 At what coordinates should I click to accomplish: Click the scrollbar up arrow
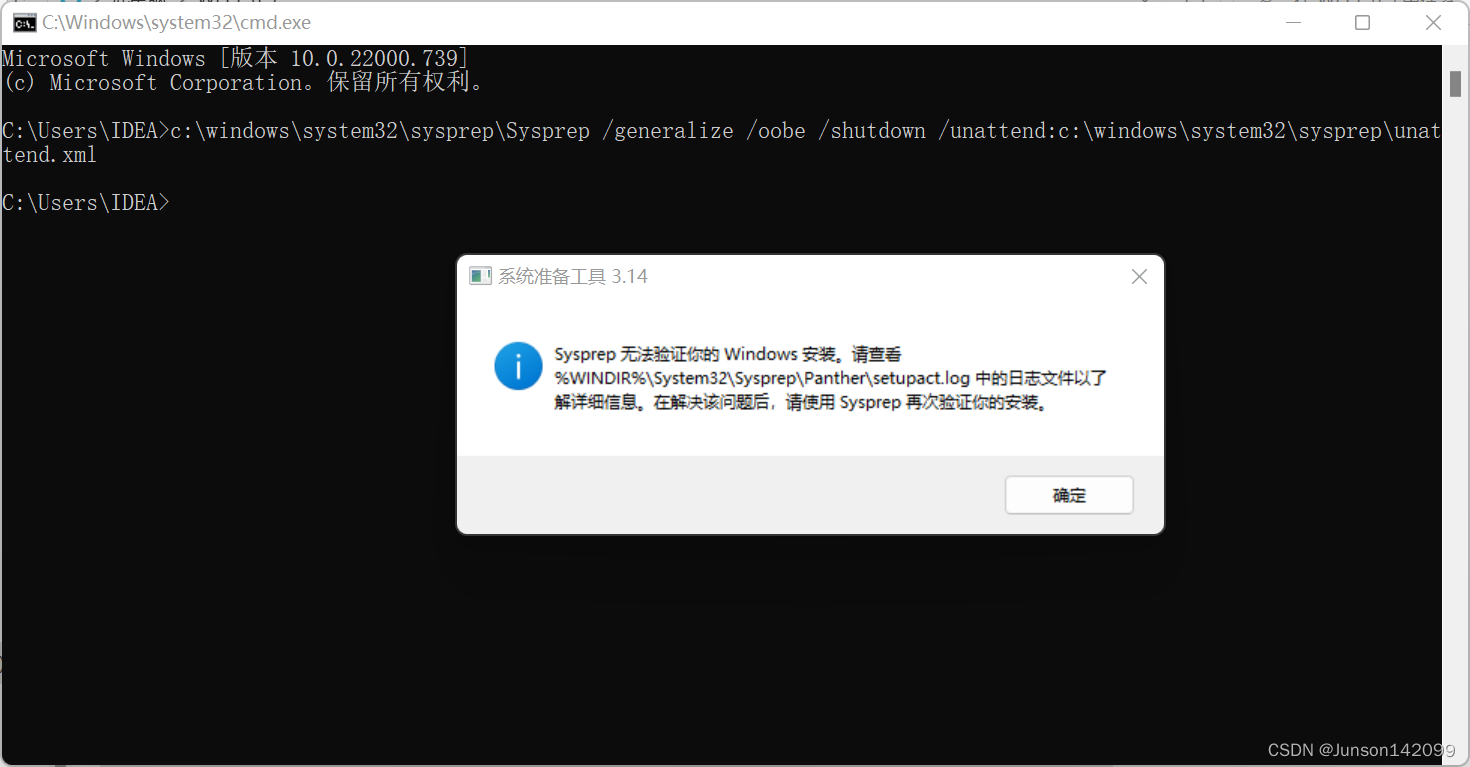[1456, 51]
